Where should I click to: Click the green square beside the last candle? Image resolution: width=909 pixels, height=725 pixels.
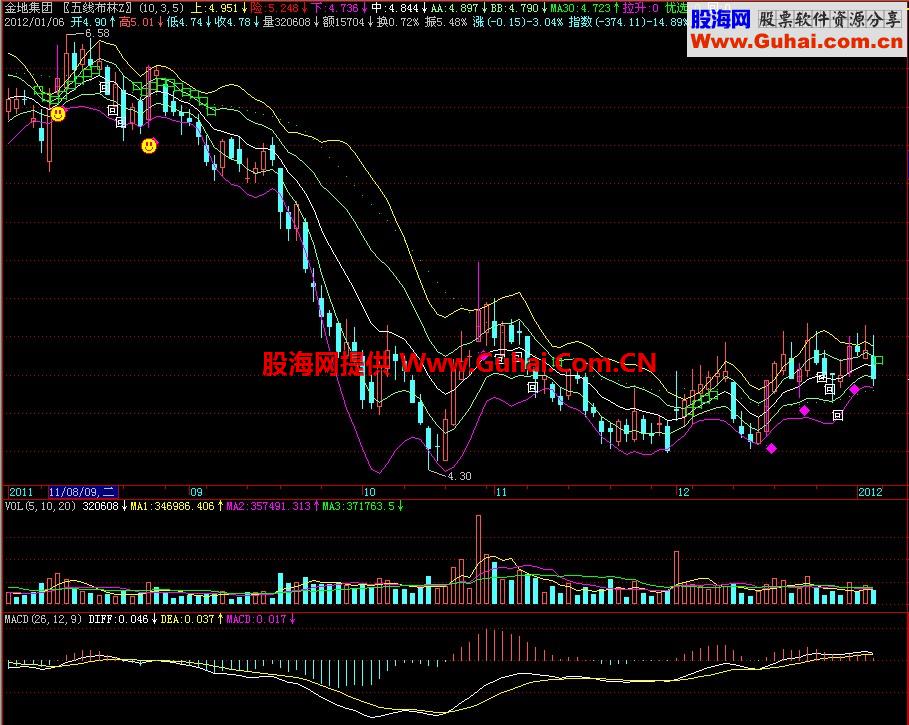pyautogui.click(x=878, y=360)
